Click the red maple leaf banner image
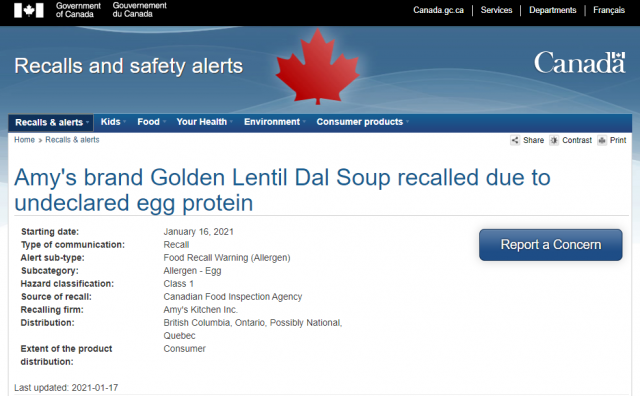This screenshot has width=640, height=396. 318,66
